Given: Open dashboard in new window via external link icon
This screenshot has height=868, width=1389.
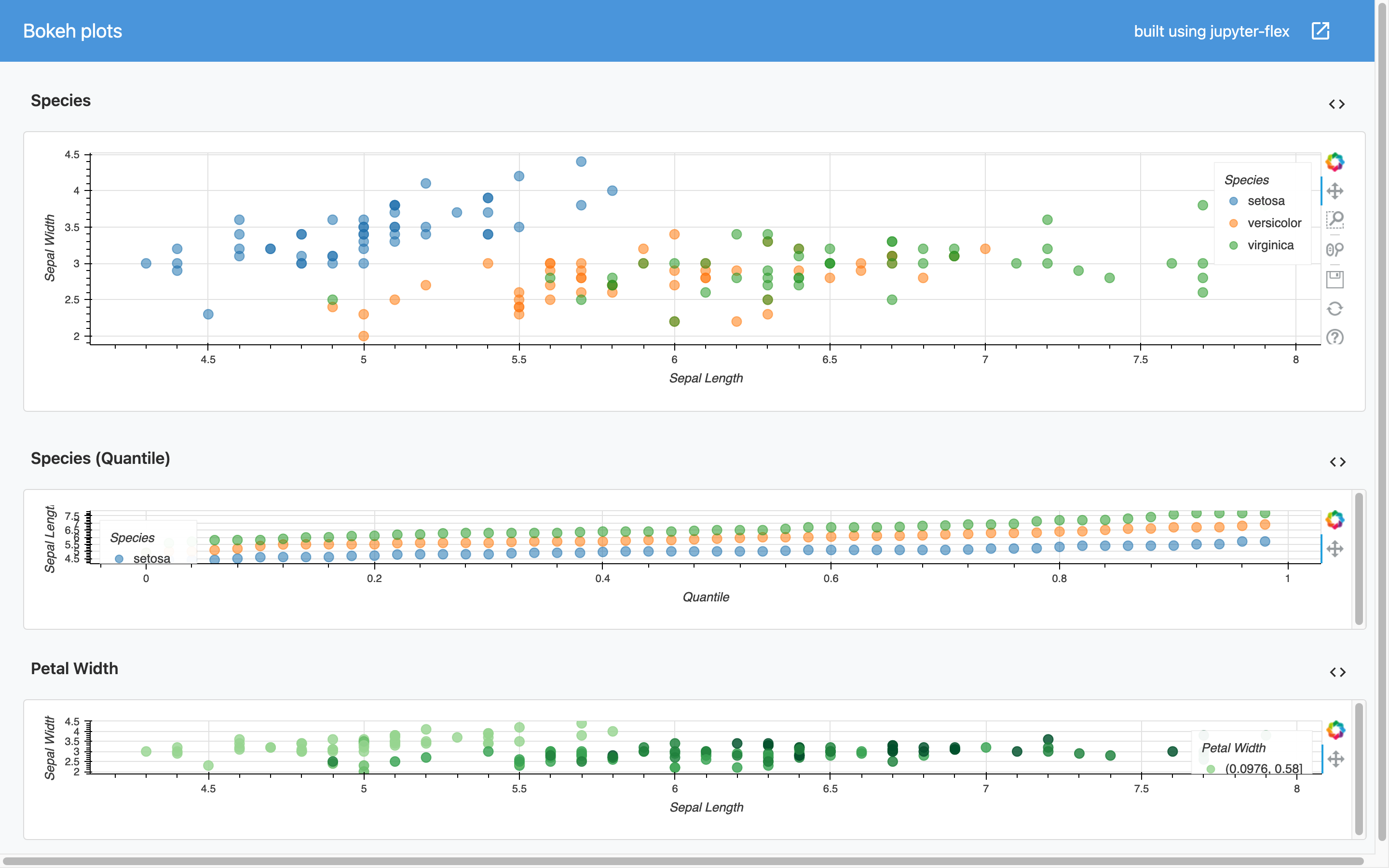Looking at the screenshot, I should tap(1321, 31).
